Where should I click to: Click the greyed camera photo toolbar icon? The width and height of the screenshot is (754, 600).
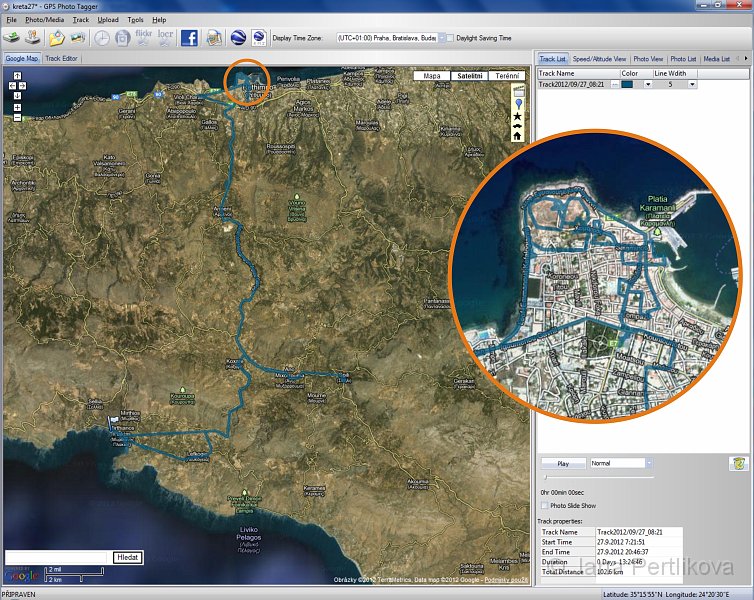point(122,38)
